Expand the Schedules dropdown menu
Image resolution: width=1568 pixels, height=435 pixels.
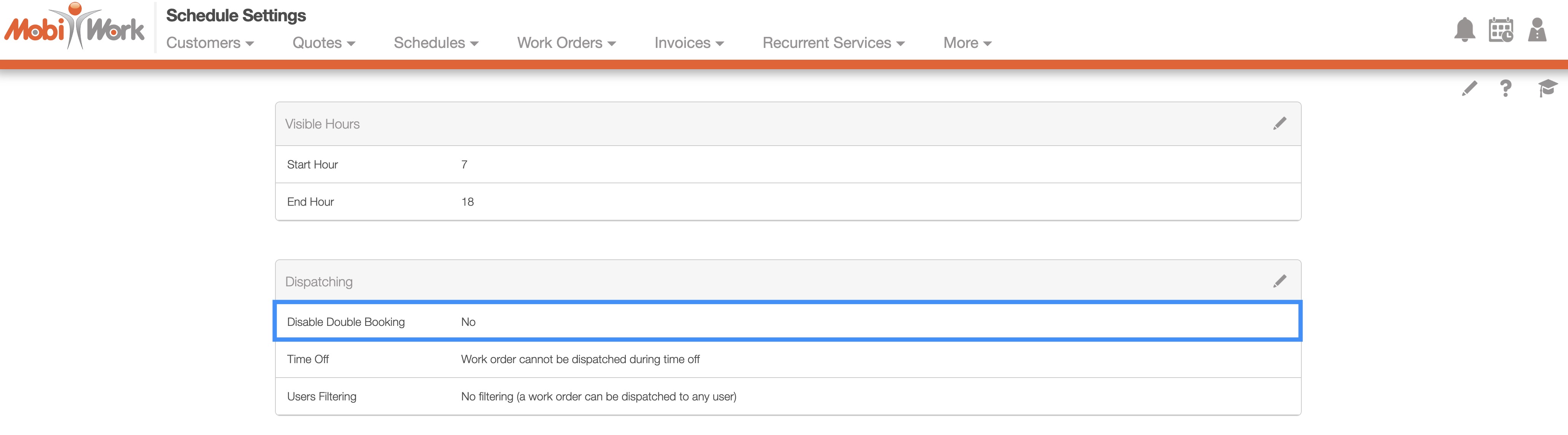pos(436,43)
